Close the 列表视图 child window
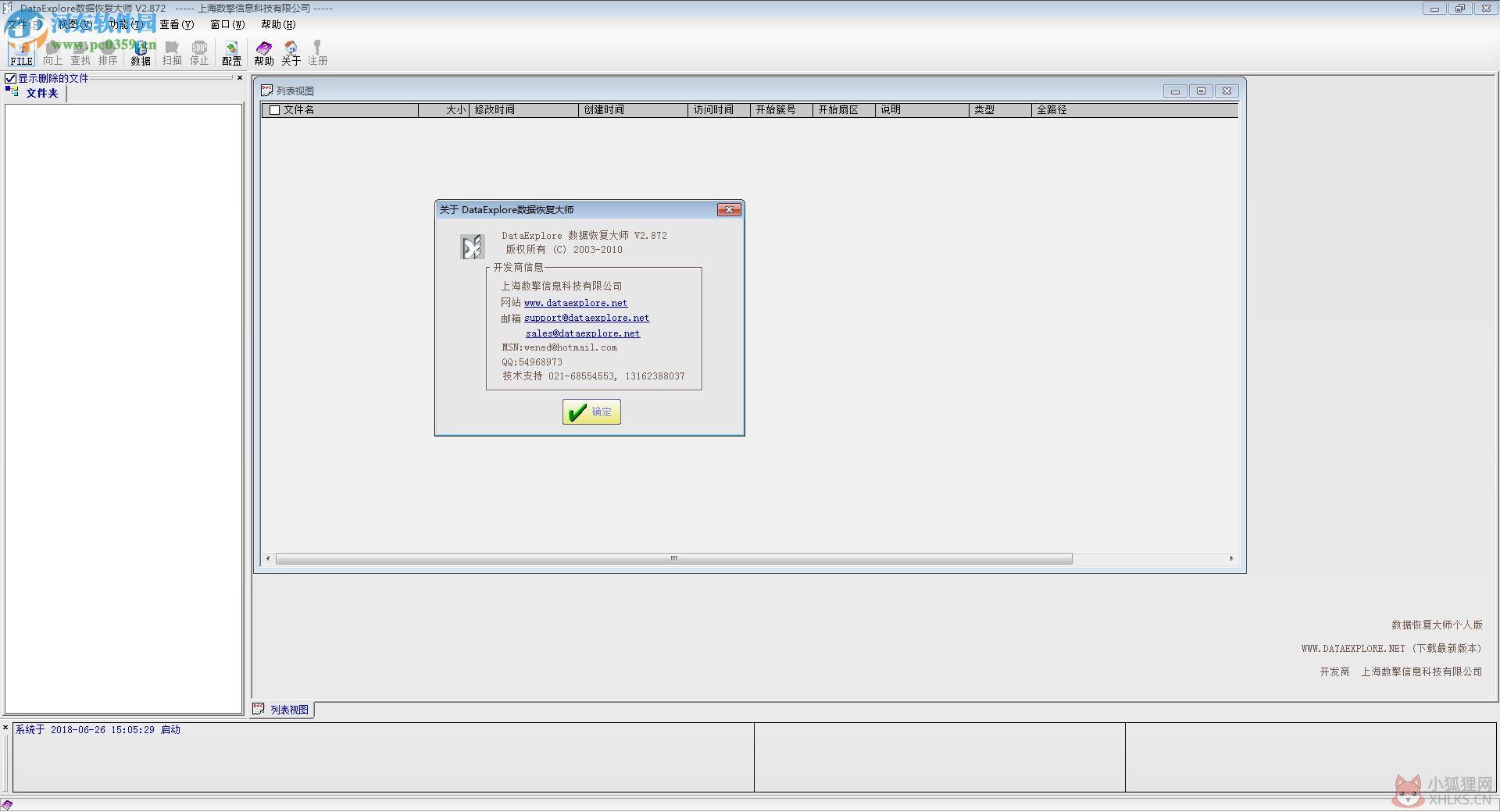Image resolution: width=1500 pixels, height=812 pixels. (1227, 91)
